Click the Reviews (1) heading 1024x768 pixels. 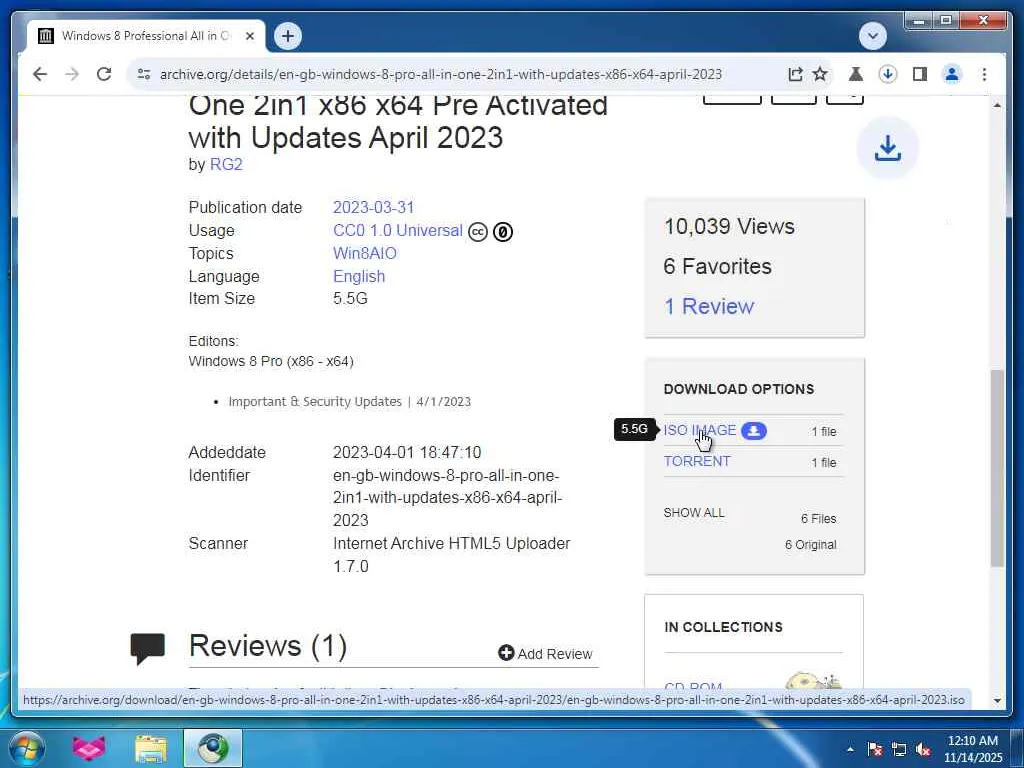click(268, 646)
